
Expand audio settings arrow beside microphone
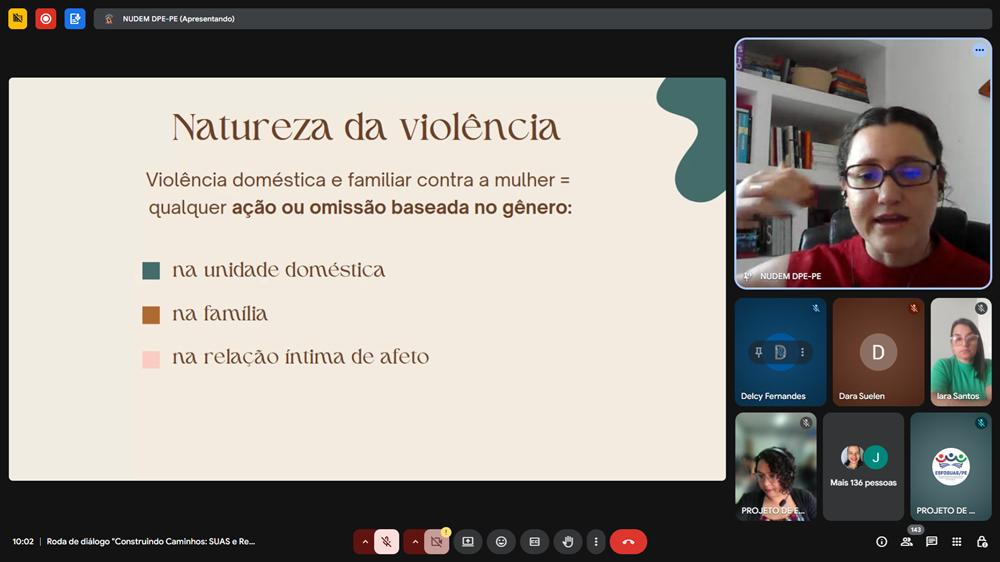pos(364,542)
